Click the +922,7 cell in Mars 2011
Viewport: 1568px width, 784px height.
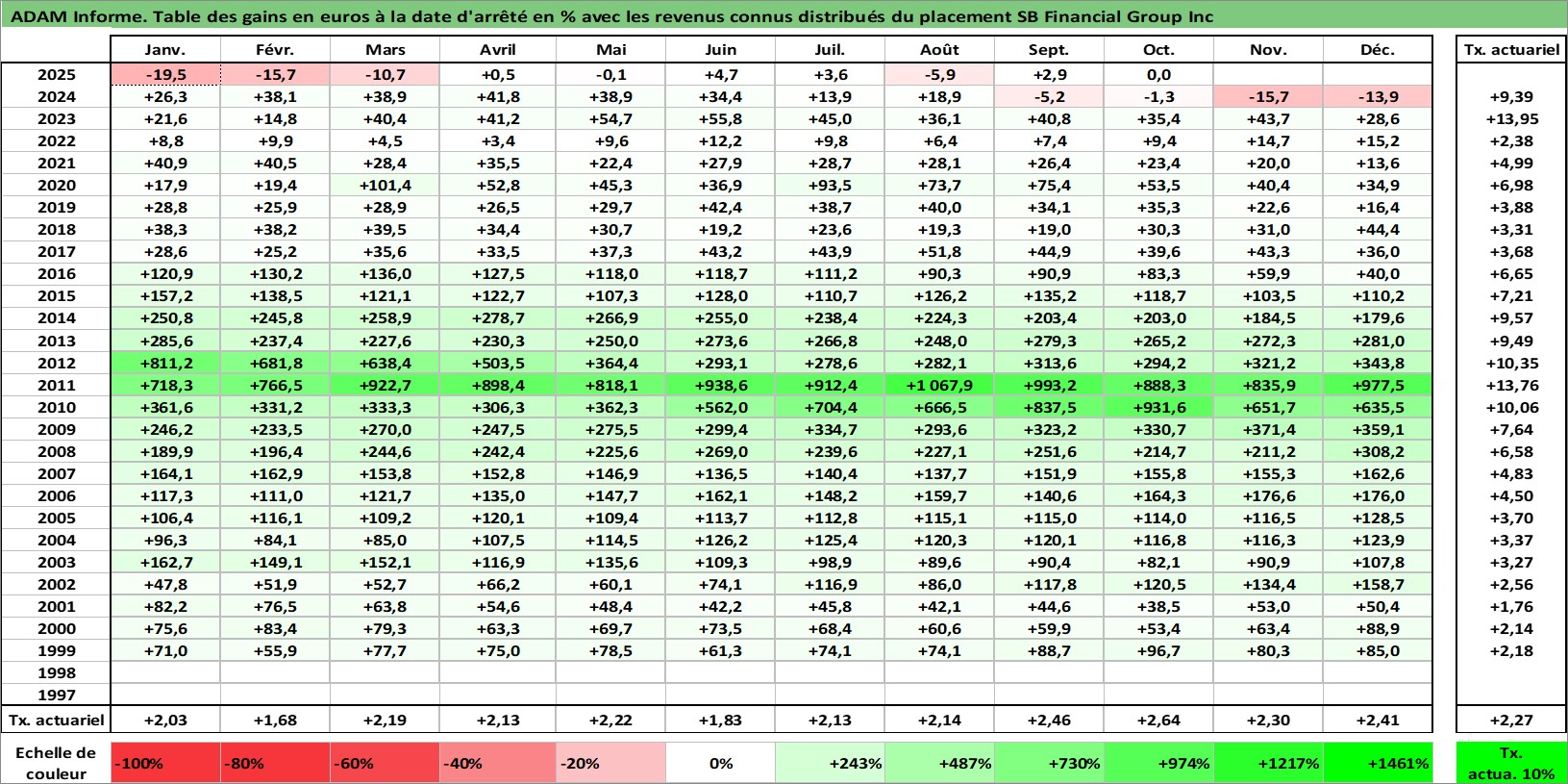pyautogui.click(x=385, y=385)
